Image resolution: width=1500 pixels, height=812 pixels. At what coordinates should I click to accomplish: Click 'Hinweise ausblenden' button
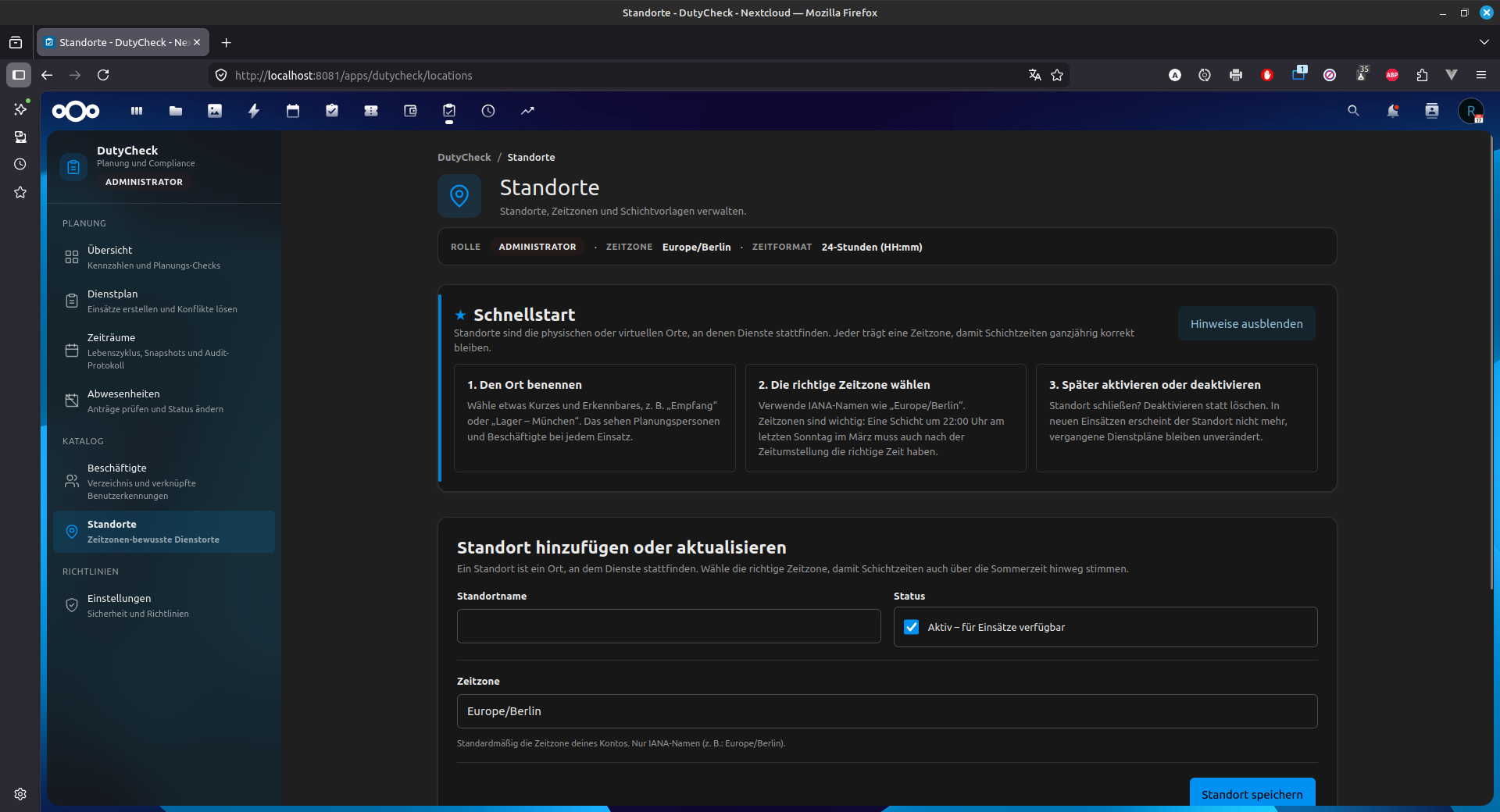[x=1246, y=323]
